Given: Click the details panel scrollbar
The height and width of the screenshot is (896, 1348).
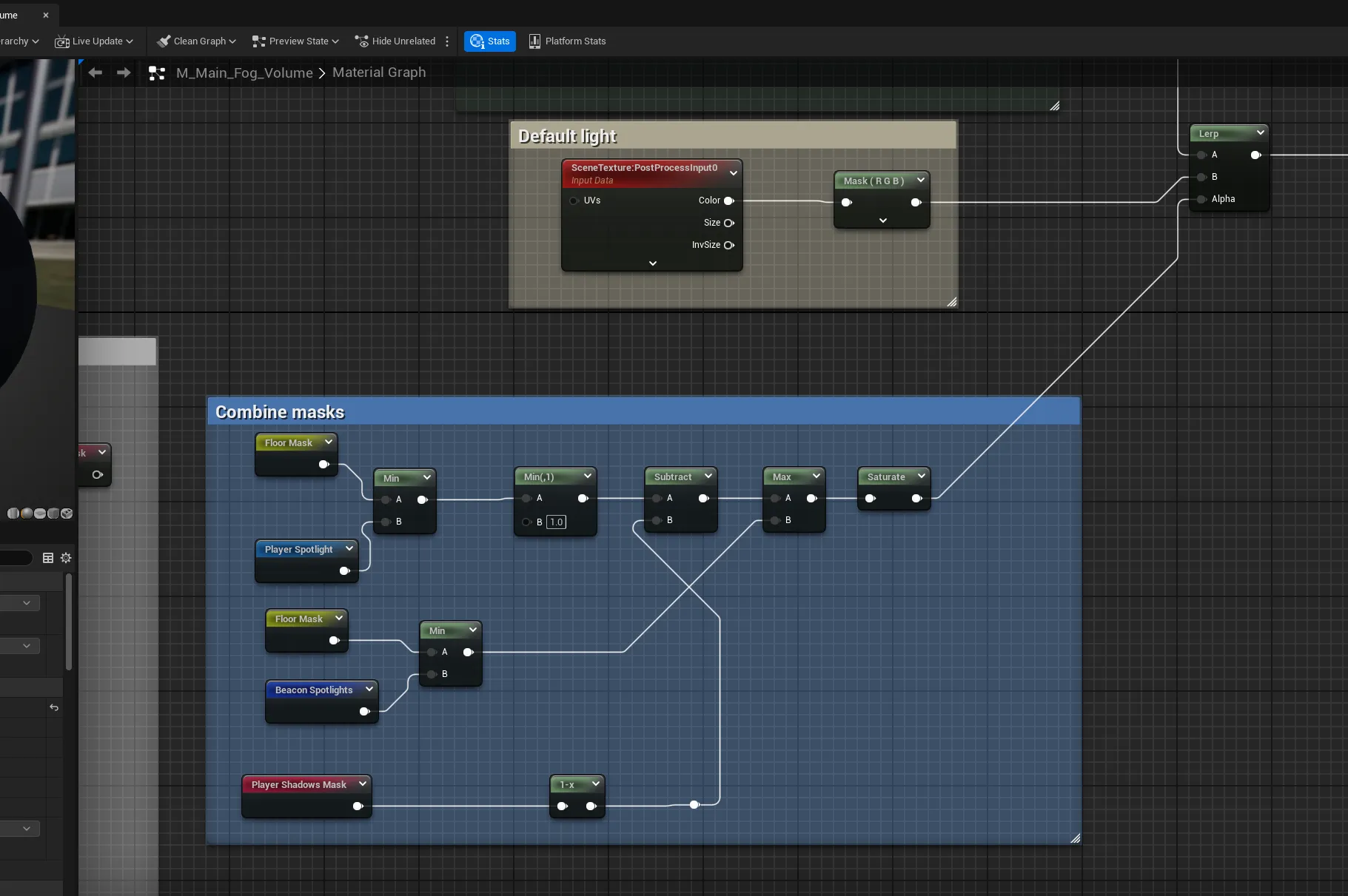Looking at the screenshot, I should 69,622.
